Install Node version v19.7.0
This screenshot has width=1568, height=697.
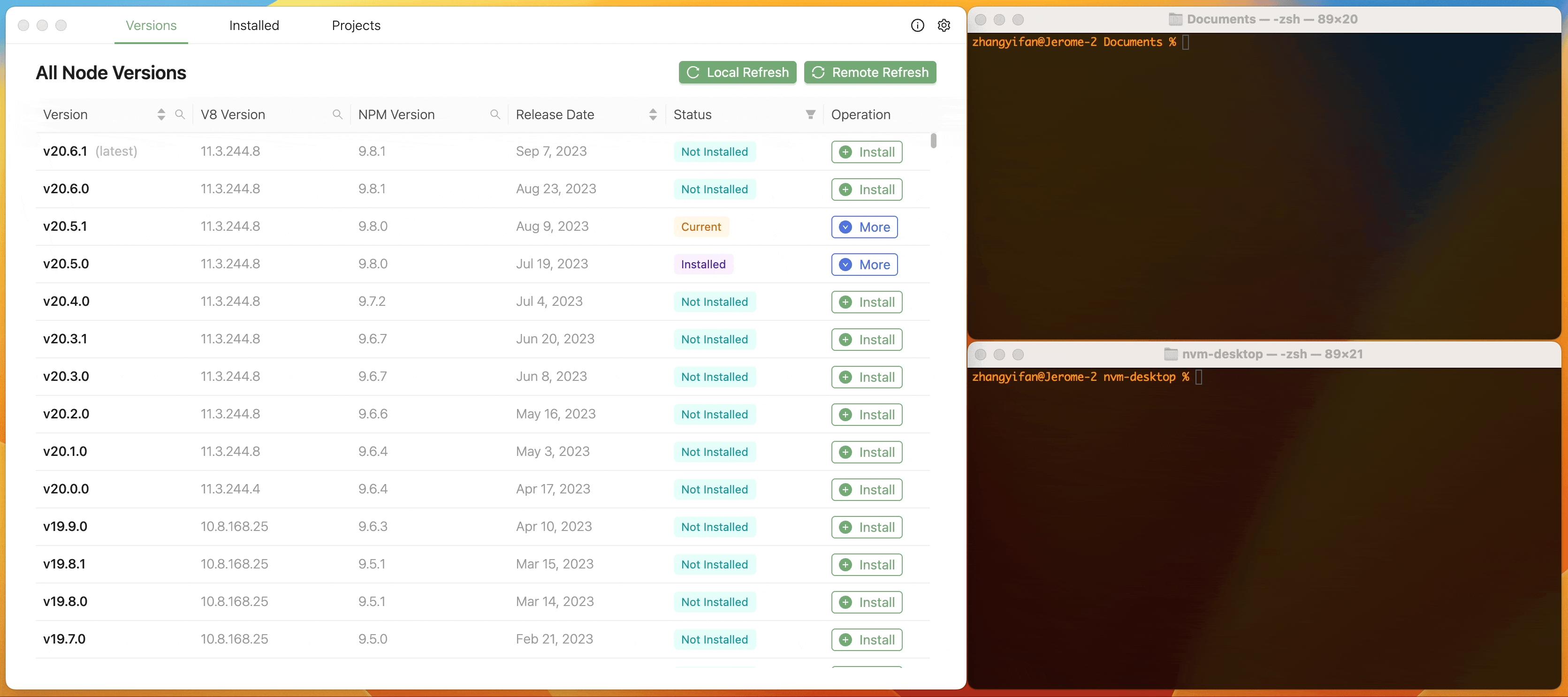click(866, 639)
